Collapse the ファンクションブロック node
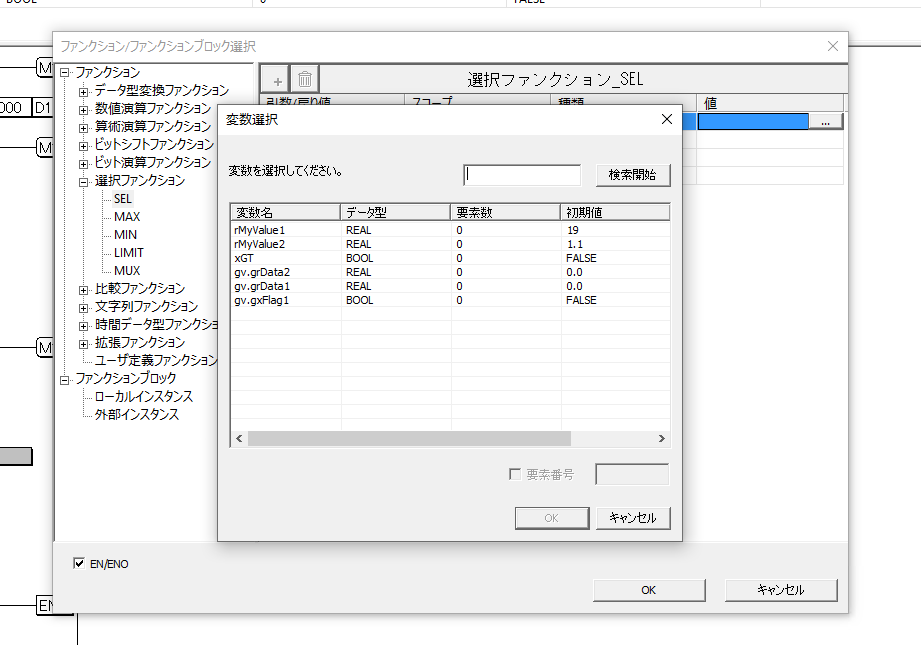 pos(66,380)
